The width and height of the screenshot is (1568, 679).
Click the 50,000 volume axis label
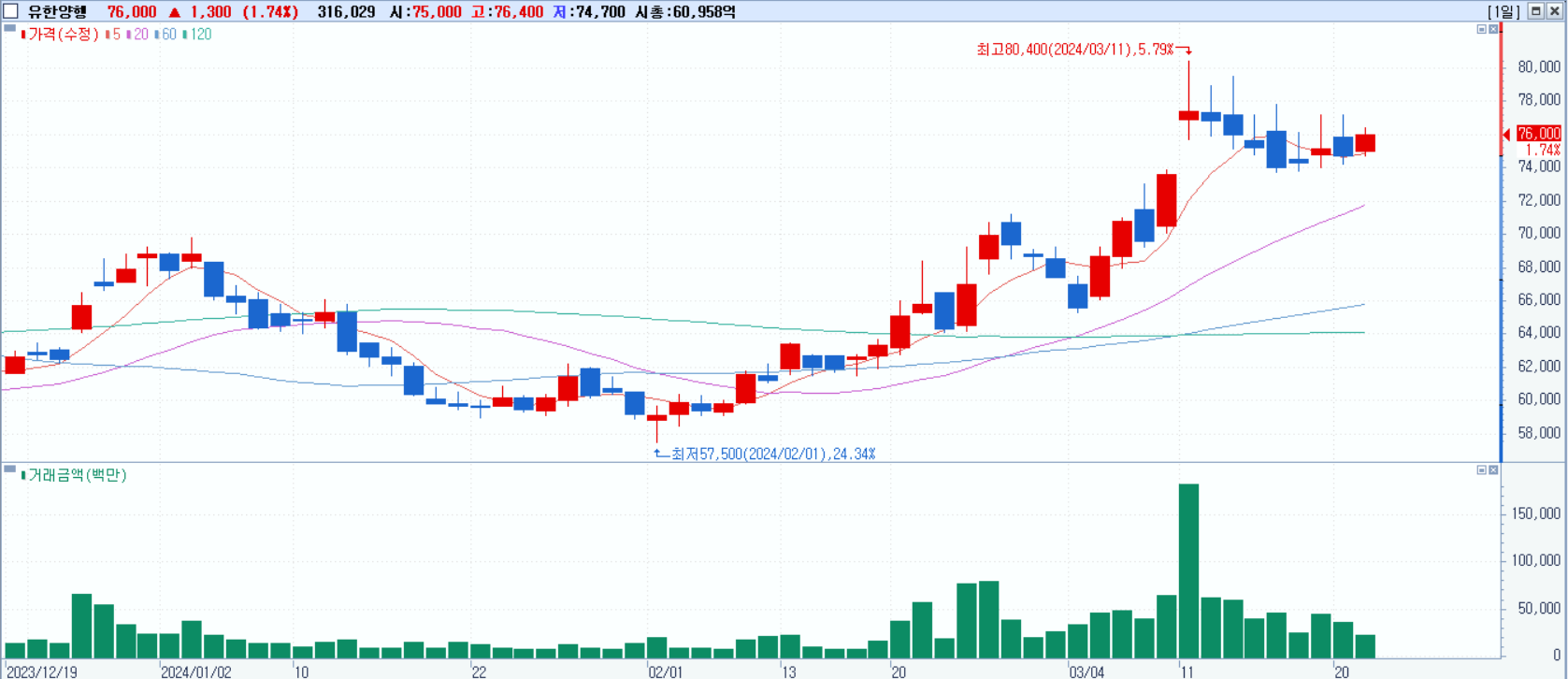coord(1539,608)
